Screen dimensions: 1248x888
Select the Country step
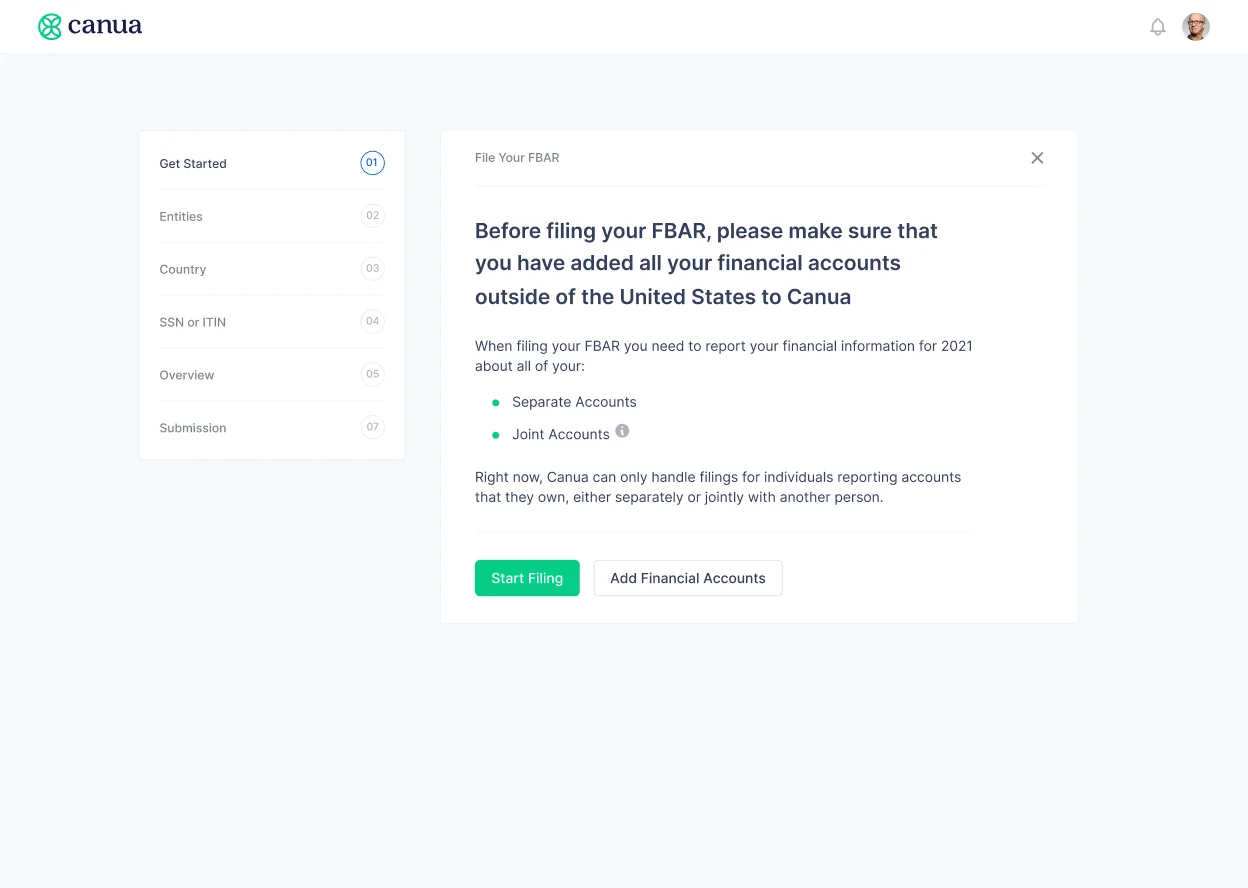tap(272, 269)
